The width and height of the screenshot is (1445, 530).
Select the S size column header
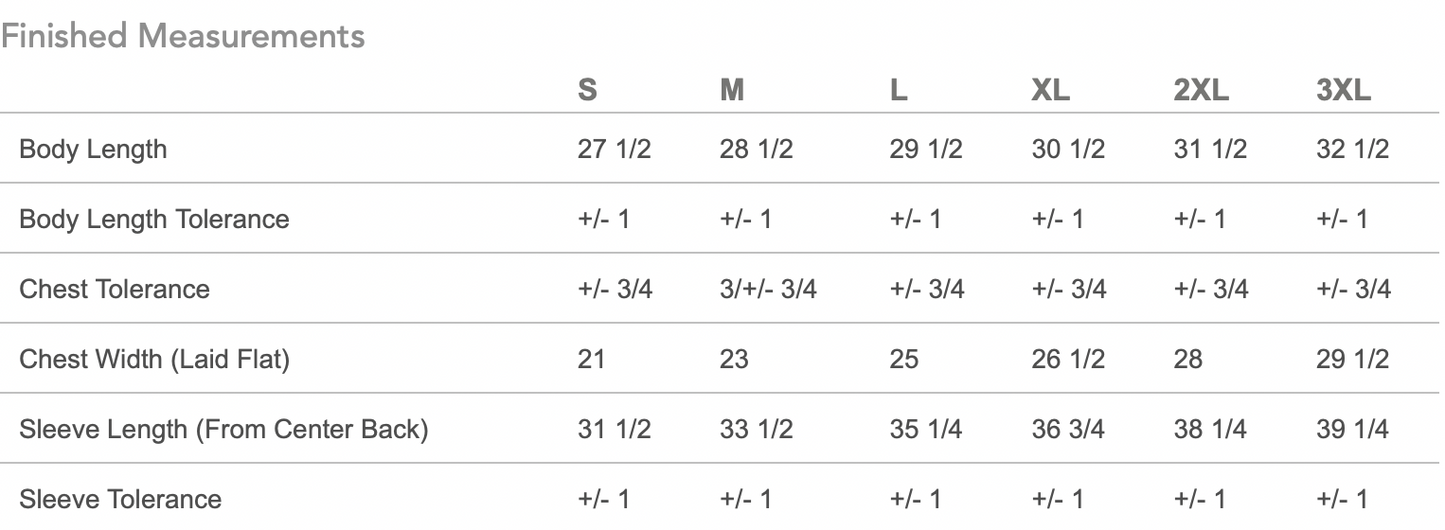coord(588,90)
